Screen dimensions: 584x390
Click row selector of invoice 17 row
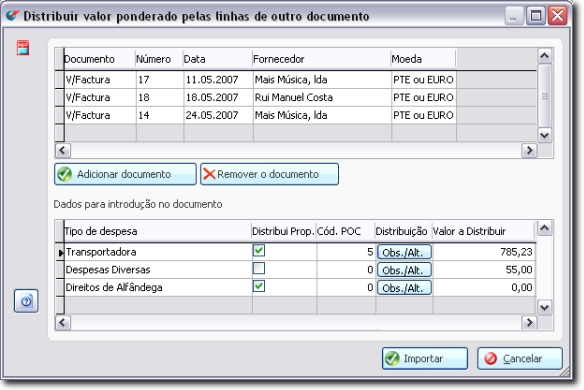tap(60, 79)
